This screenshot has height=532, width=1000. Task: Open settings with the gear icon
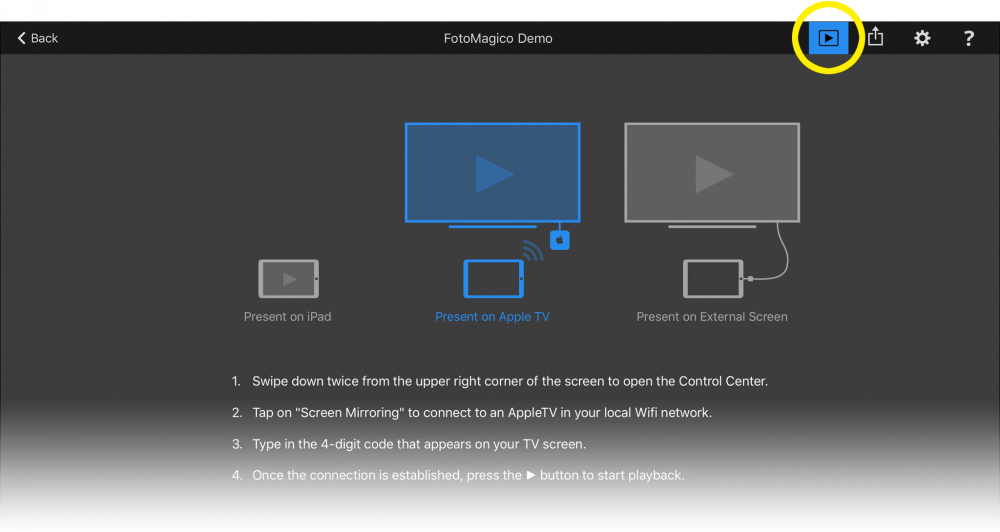(922, 38)
